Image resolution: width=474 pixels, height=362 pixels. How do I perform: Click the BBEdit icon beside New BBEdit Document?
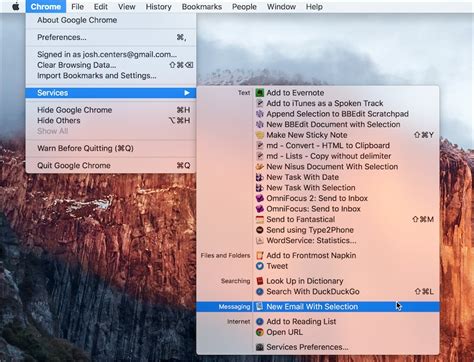pos(260,125)
